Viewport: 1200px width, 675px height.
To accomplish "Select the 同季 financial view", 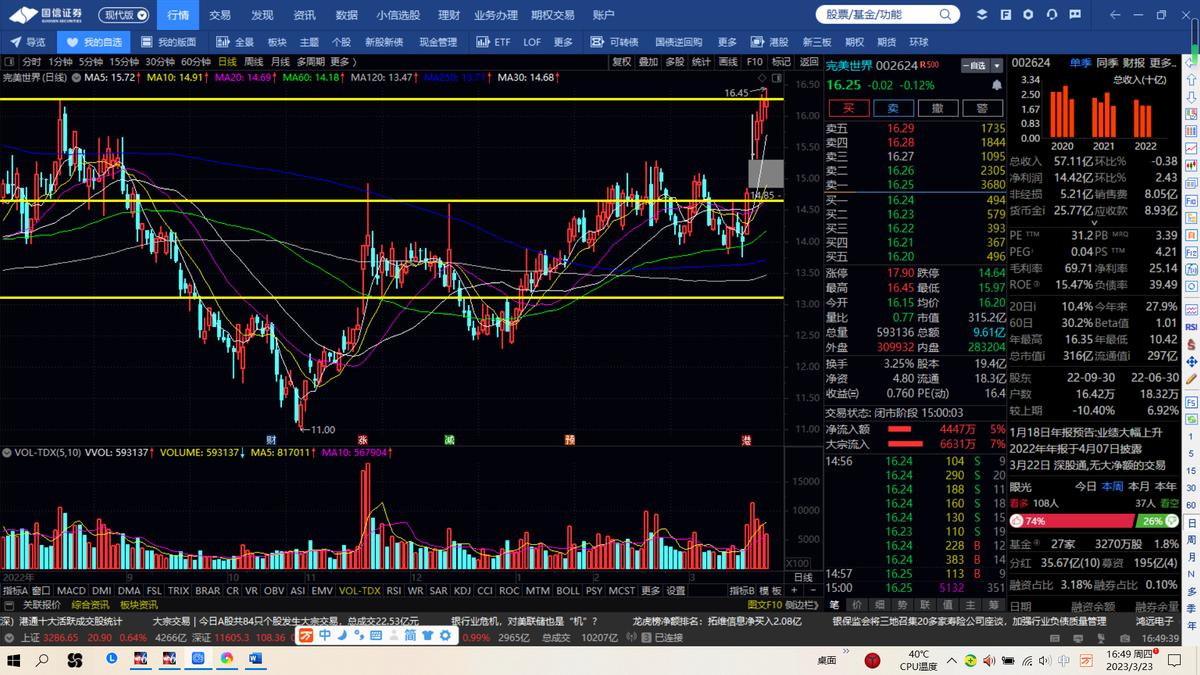I will pos(1107,63).
